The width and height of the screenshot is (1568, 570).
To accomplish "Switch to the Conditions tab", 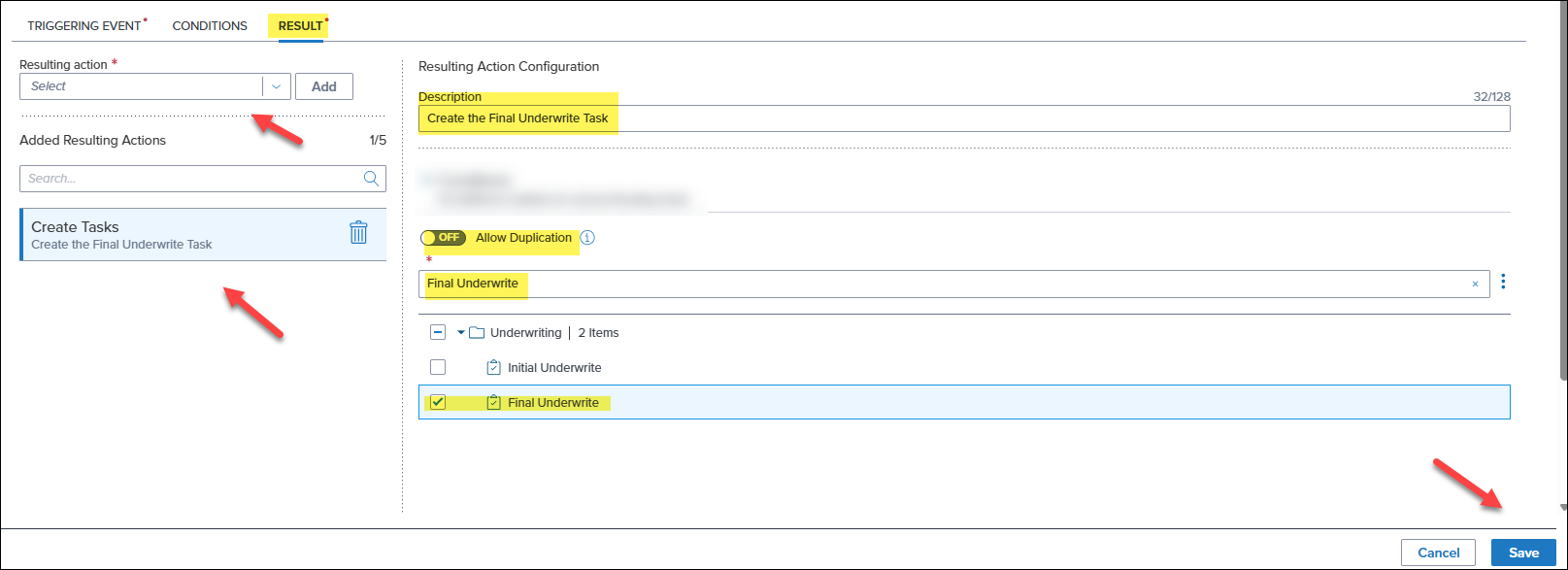I will [x=210, y=26].
